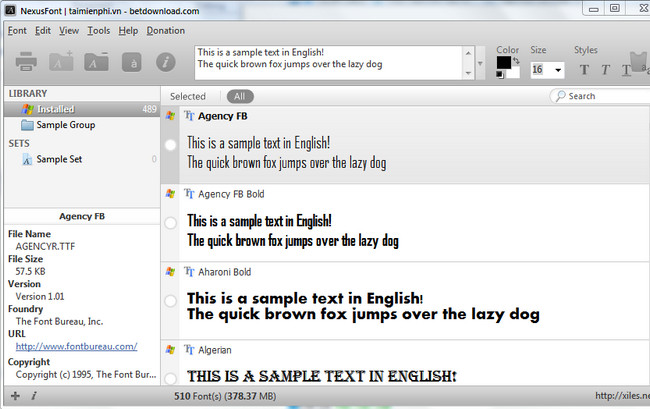Switch to the Selected fonts filter
Image resolution: width=650 pixels, height=409 pixels.
coord(188,97)
